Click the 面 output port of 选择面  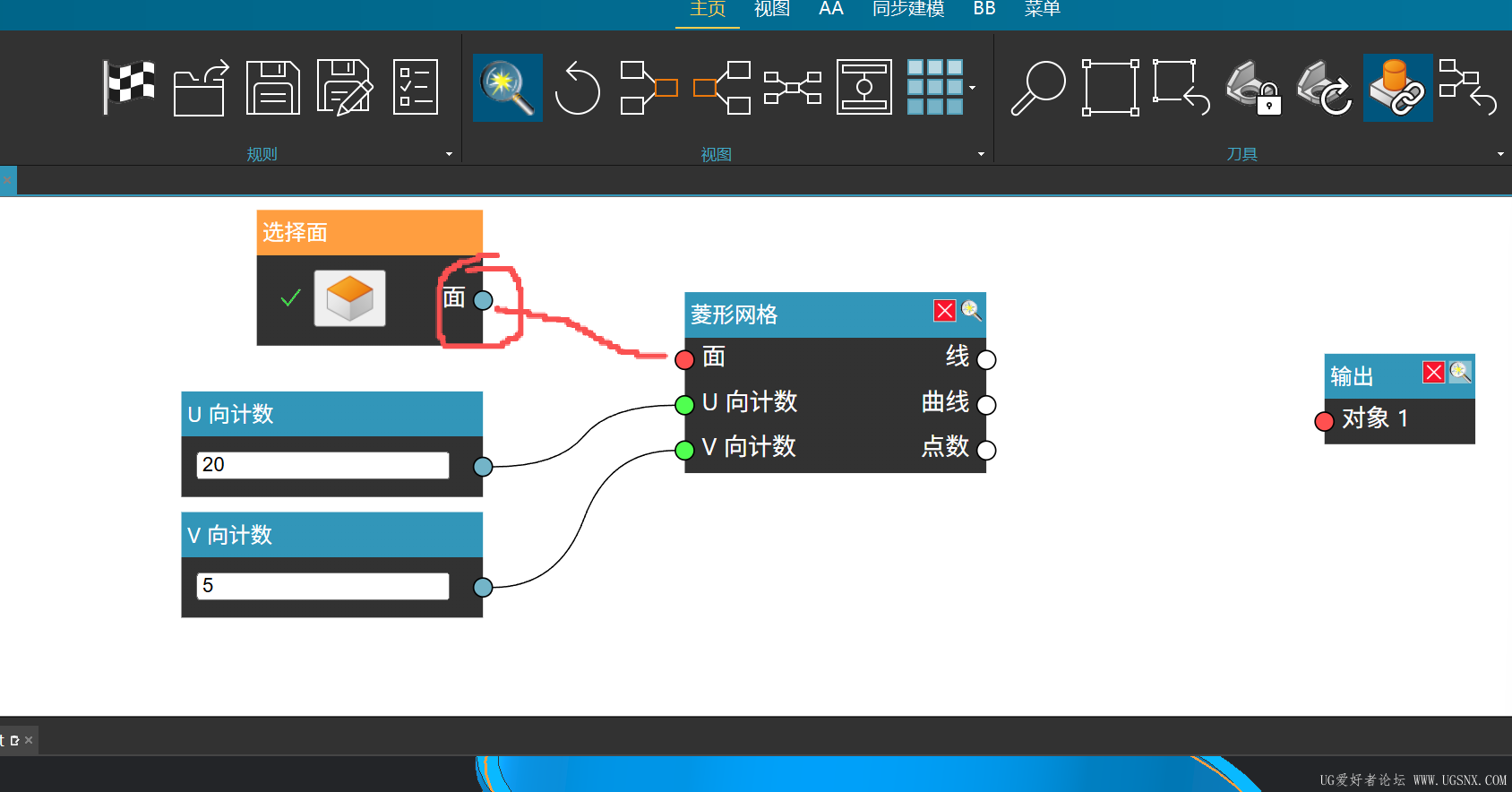click(483, 300)
